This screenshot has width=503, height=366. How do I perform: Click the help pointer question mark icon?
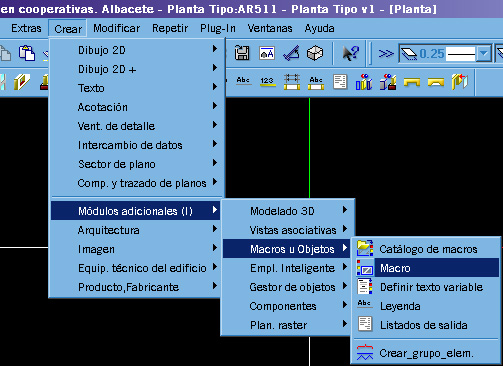(351, 53)
